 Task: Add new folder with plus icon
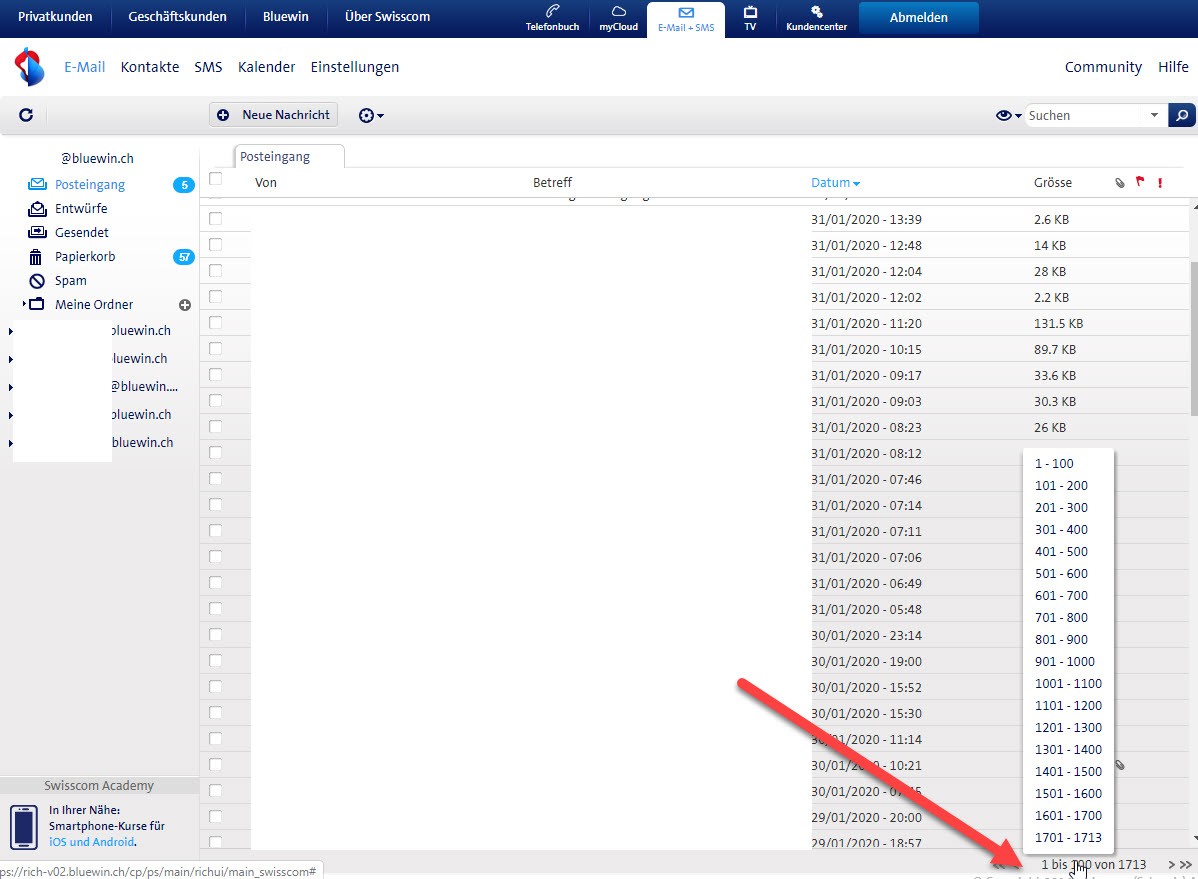[184, 305]
